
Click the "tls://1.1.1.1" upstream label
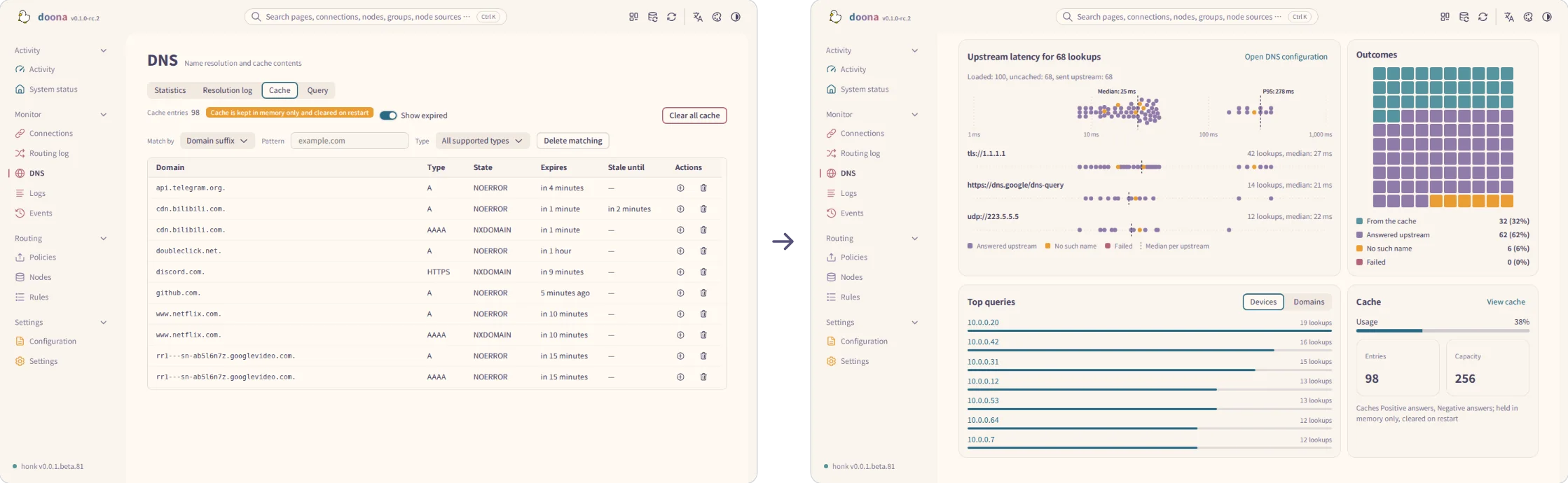click(986, 153)
